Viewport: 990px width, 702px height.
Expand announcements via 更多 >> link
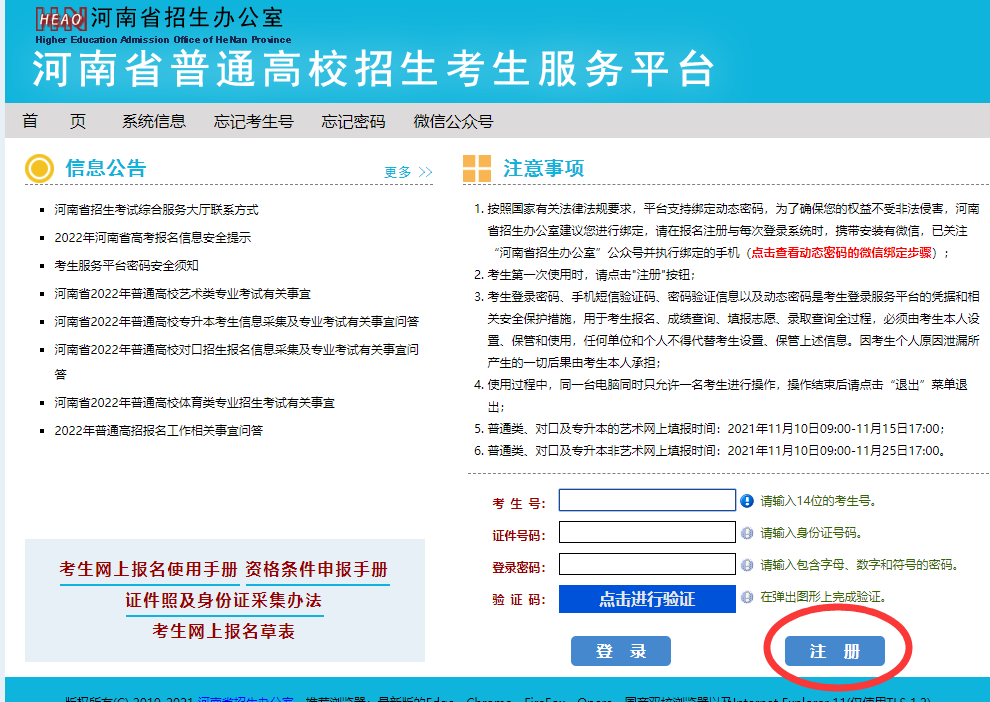408,172
